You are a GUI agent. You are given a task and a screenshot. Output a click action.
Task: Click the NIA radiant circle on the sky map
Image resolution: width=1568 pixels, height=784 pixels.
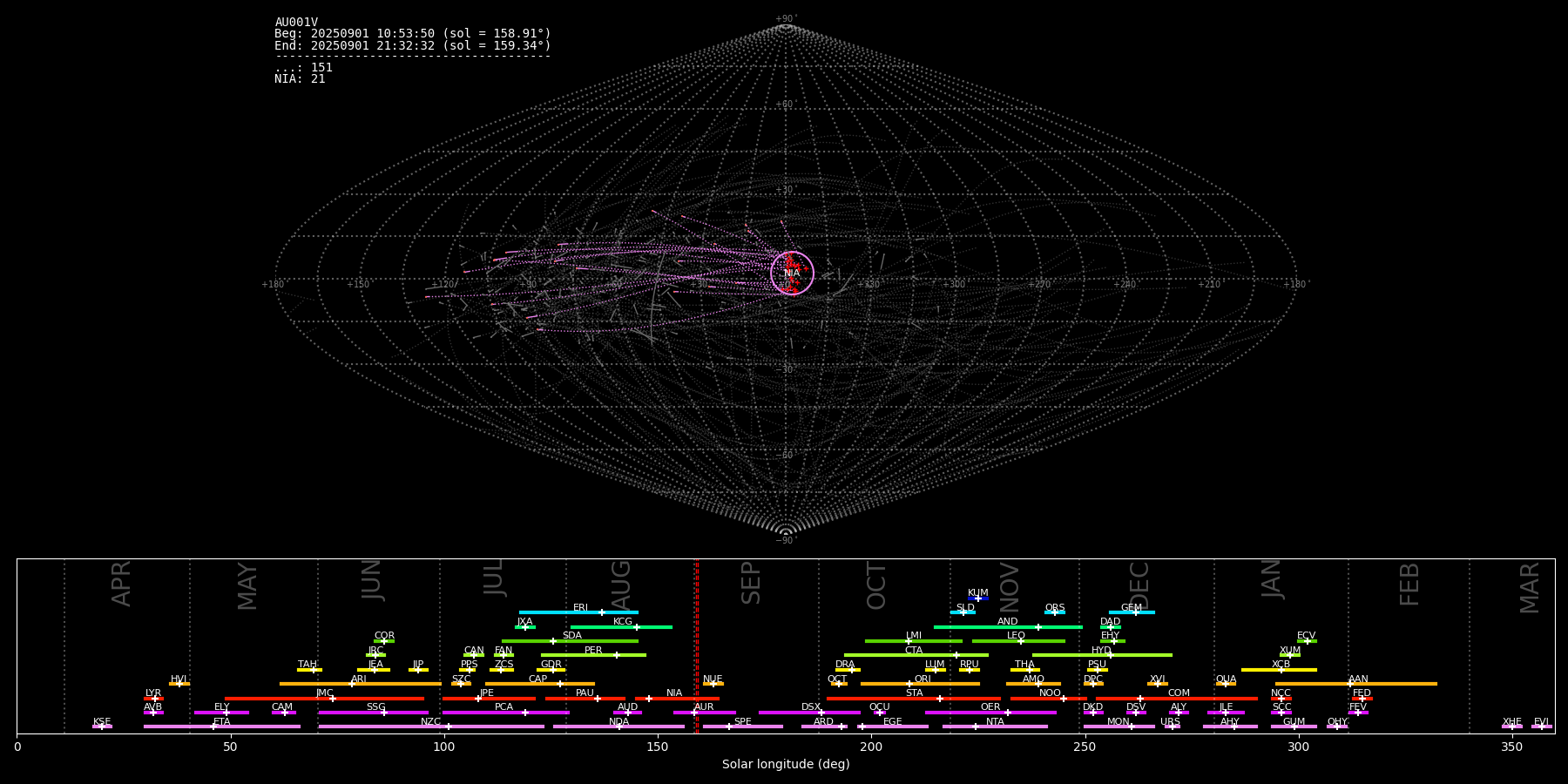792,273
